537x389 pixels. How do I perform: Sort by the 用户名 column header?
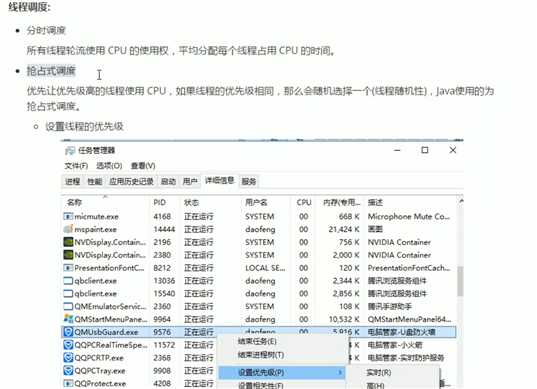[256, 203]
